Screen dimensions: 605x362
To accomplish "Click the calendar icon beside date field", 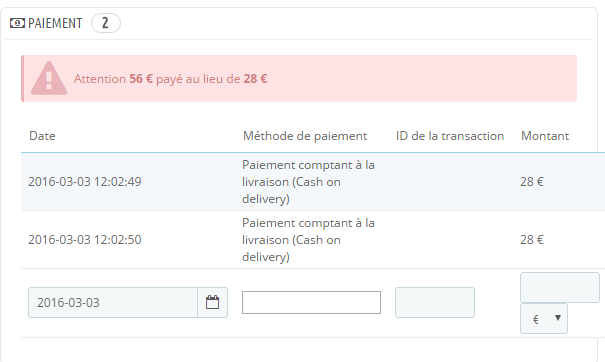I will pos(212,302).
